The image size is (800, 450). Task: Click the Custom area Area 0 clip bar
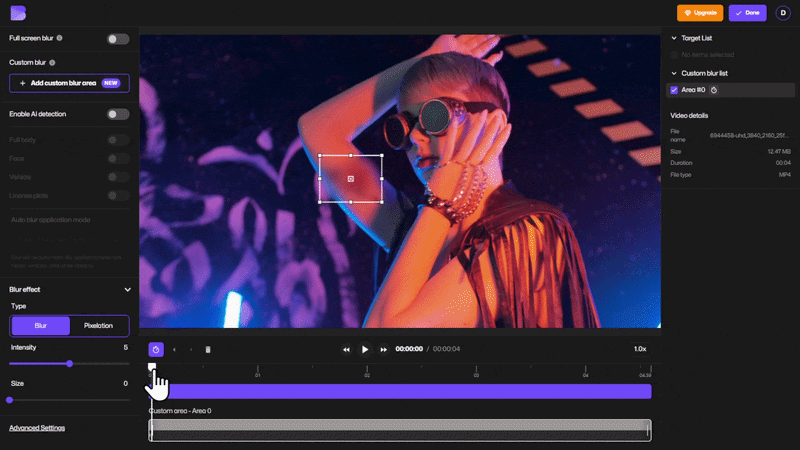click(400, 430)
